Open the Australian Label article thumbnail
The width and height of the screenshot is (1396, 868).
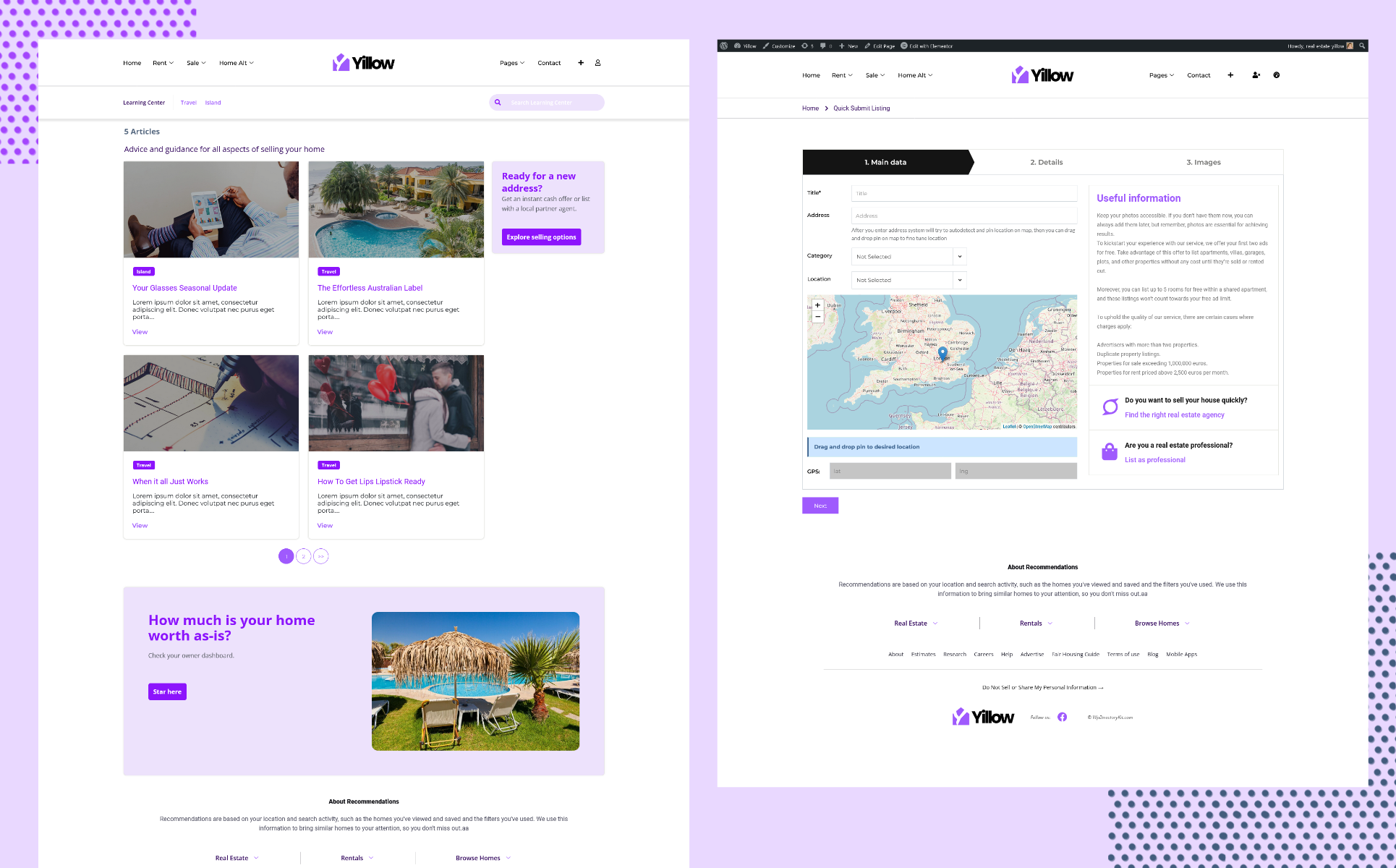tap(396, 209)
